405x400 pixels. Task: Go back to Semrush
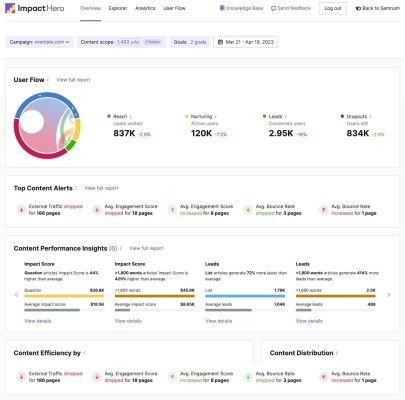click(x=377, y=8)
